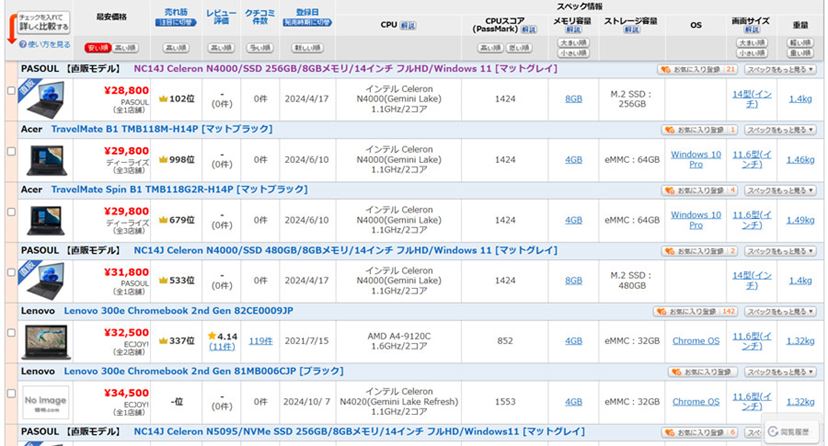The image size is (828, 446).
Task: Expand スペックをもっと見る for Lenovo 81MB006CJP
Action: (780, 372)
